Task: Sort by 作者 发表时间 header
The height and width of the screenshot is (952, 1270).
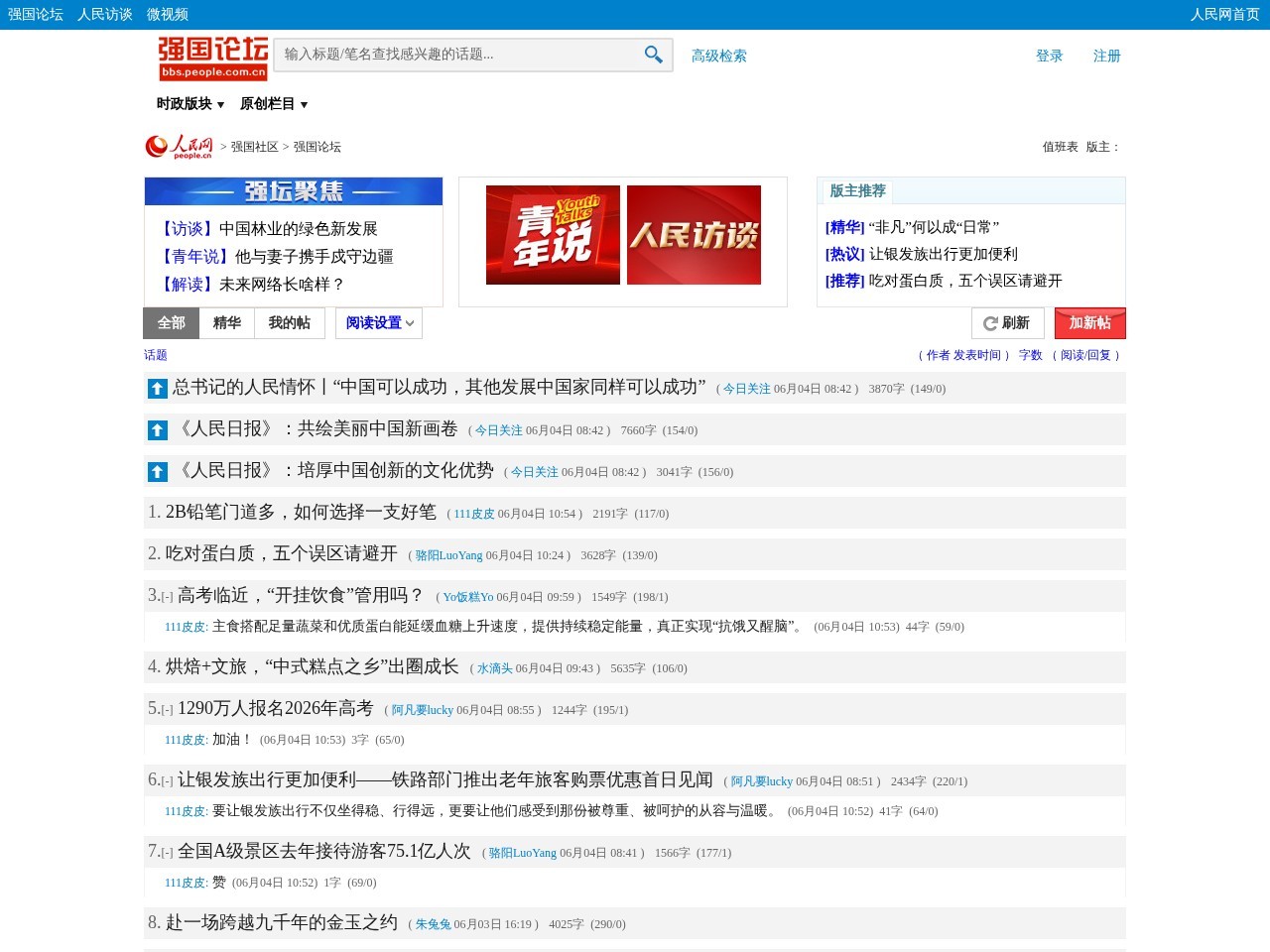Action: (x=963, y=355)
